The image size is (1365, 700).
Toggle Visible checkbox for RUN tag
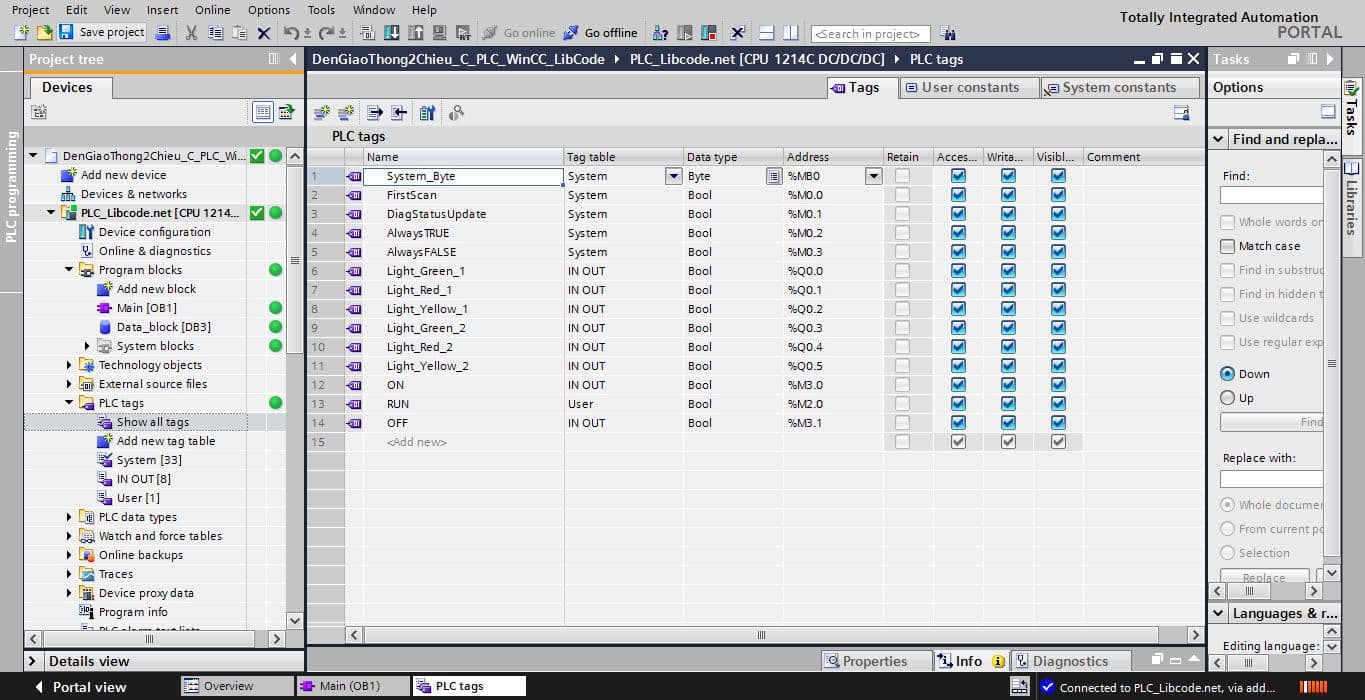(x=1058, y=404)
